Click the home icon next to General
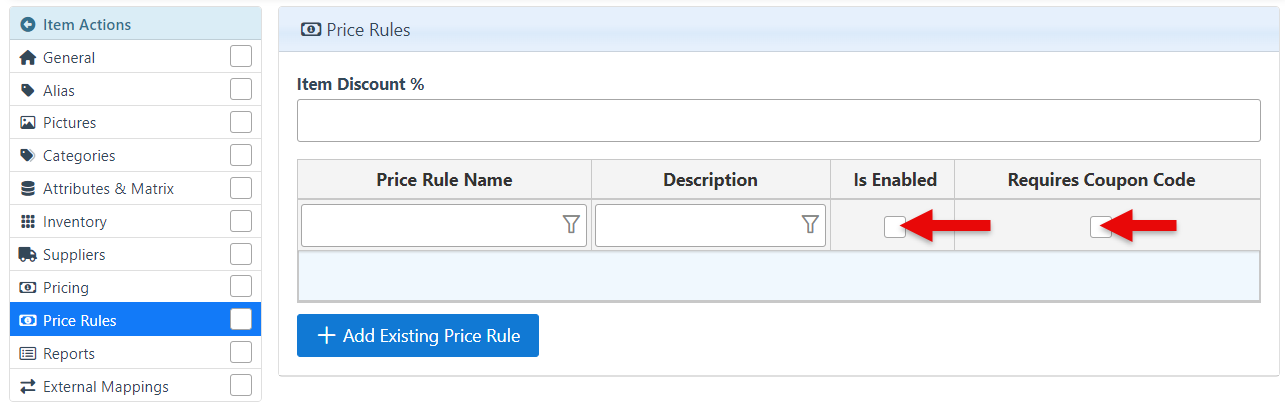Screen dimensions: 1285x416 click(28, 58)
